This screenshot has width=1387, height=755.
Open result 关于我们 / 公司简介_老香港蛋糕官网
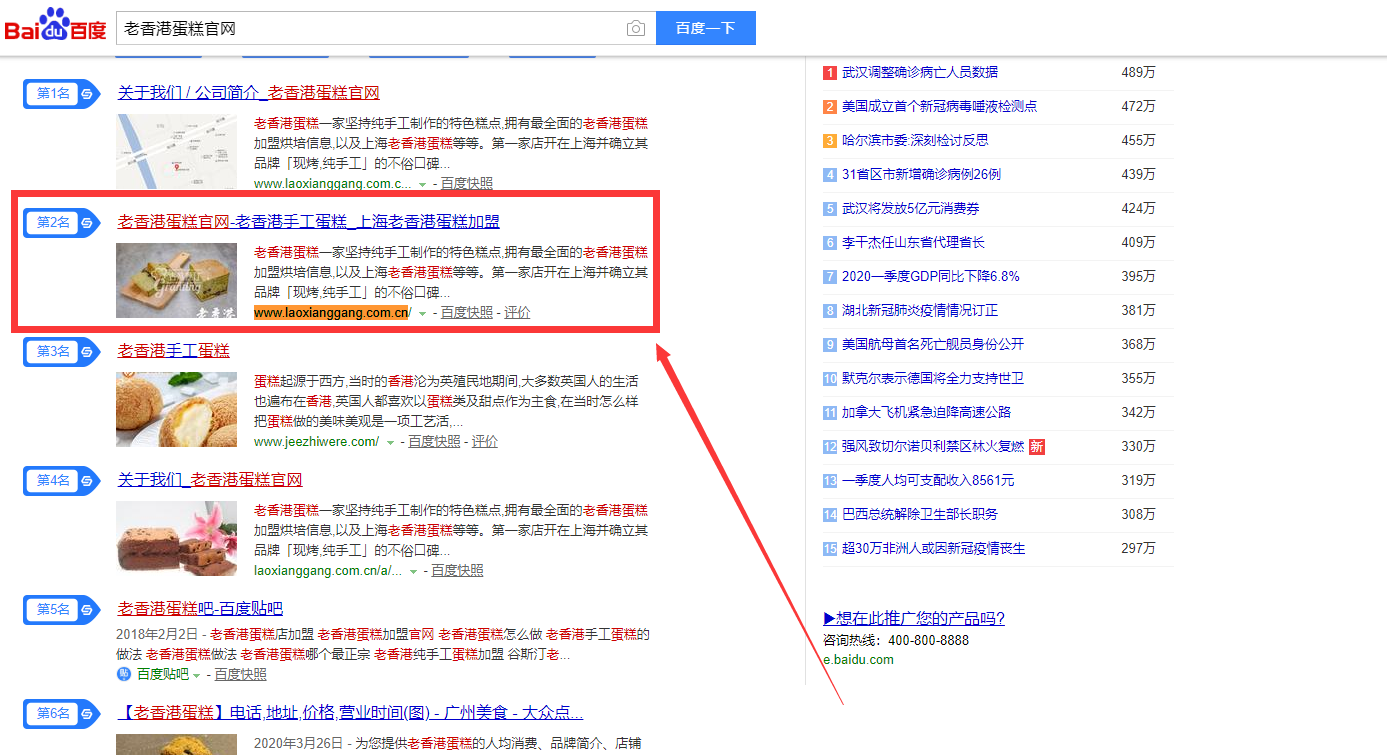[x=249, y=93]
